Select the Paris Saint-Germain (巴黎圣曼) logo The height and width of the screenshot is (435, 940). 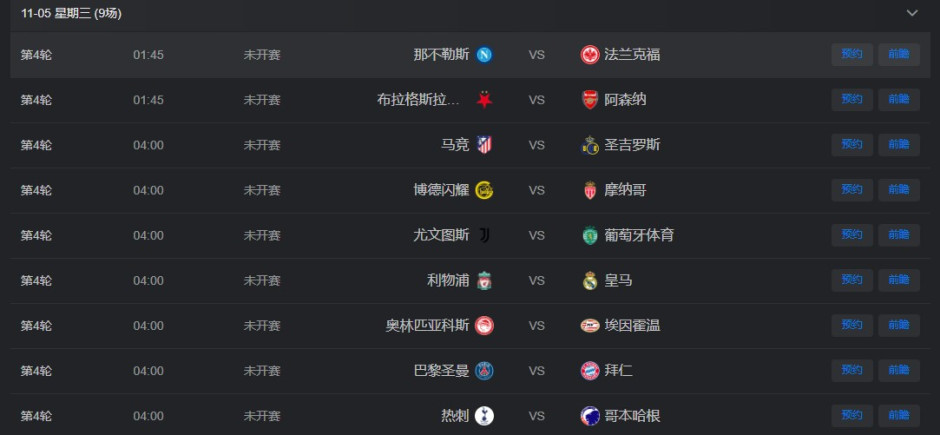click(484, 371)
